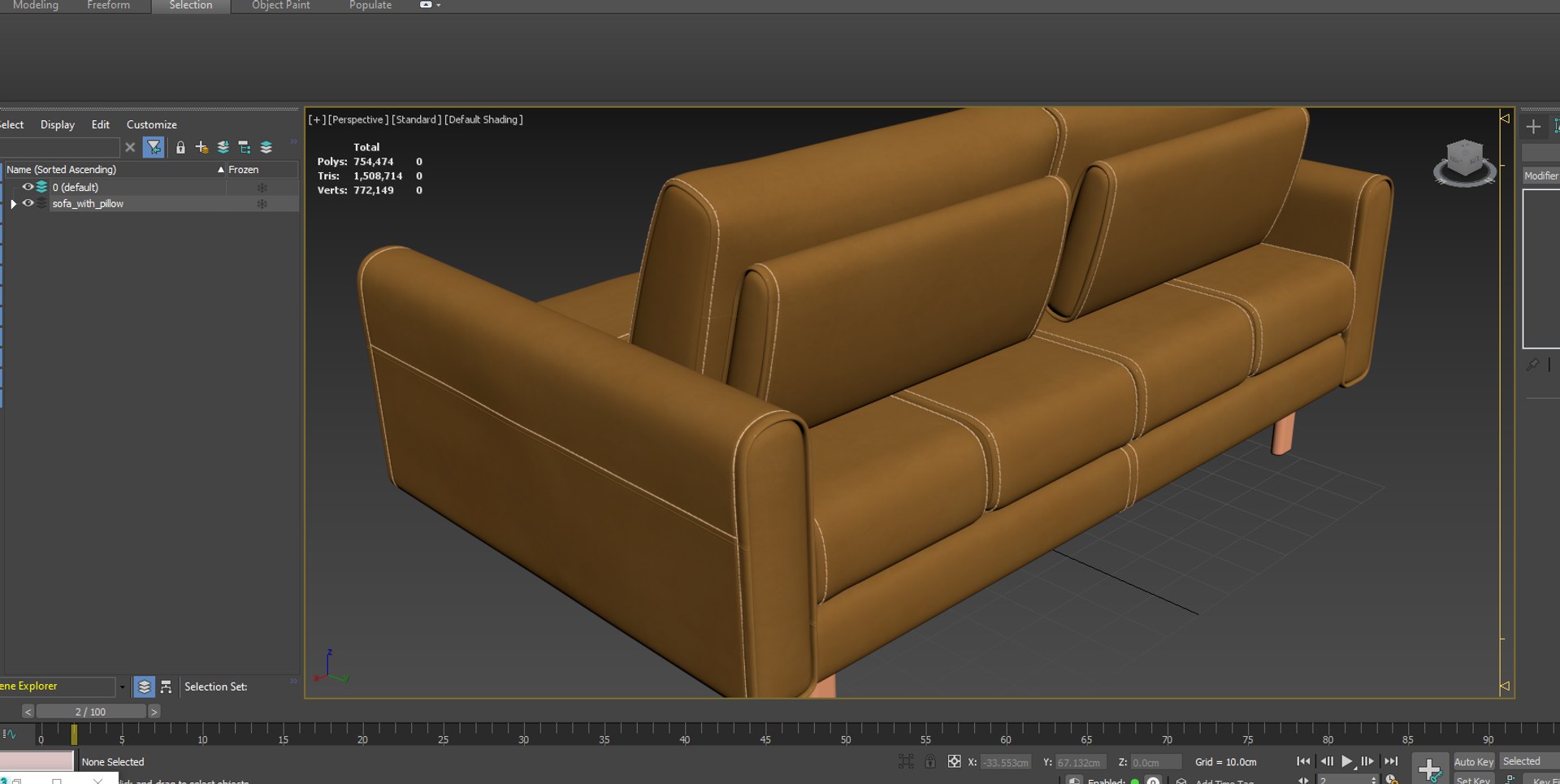Click the Y coordinate field
Screen dimensions: 1560x784
point(1080,762)
